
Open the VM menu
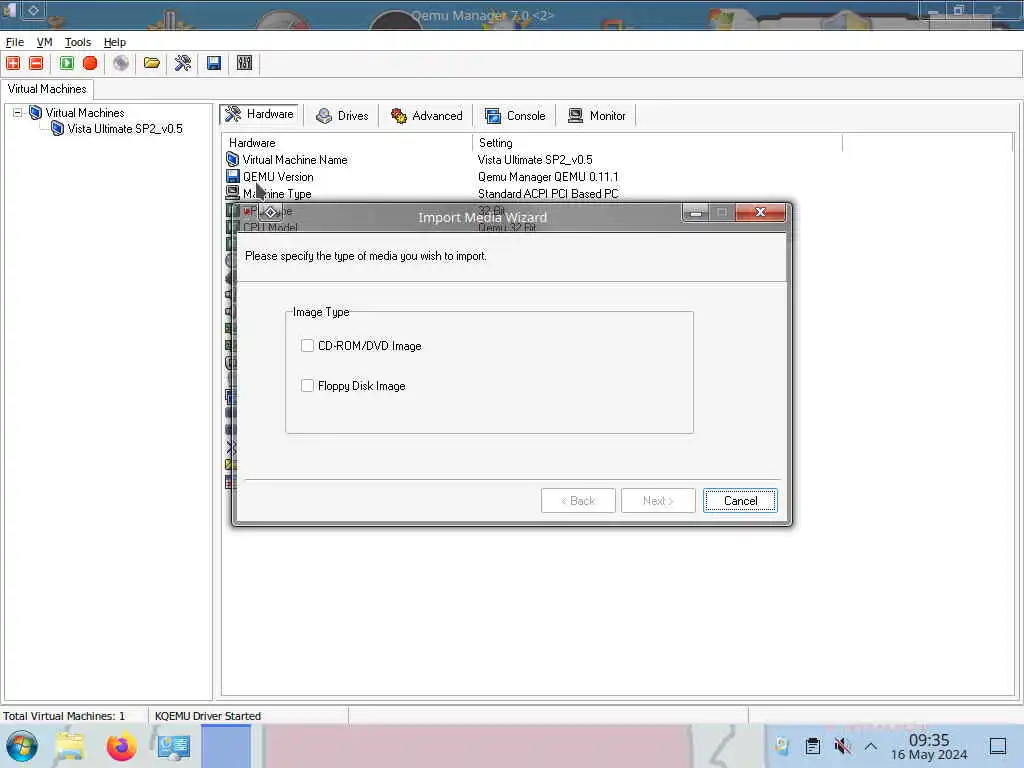click(44, 42)
